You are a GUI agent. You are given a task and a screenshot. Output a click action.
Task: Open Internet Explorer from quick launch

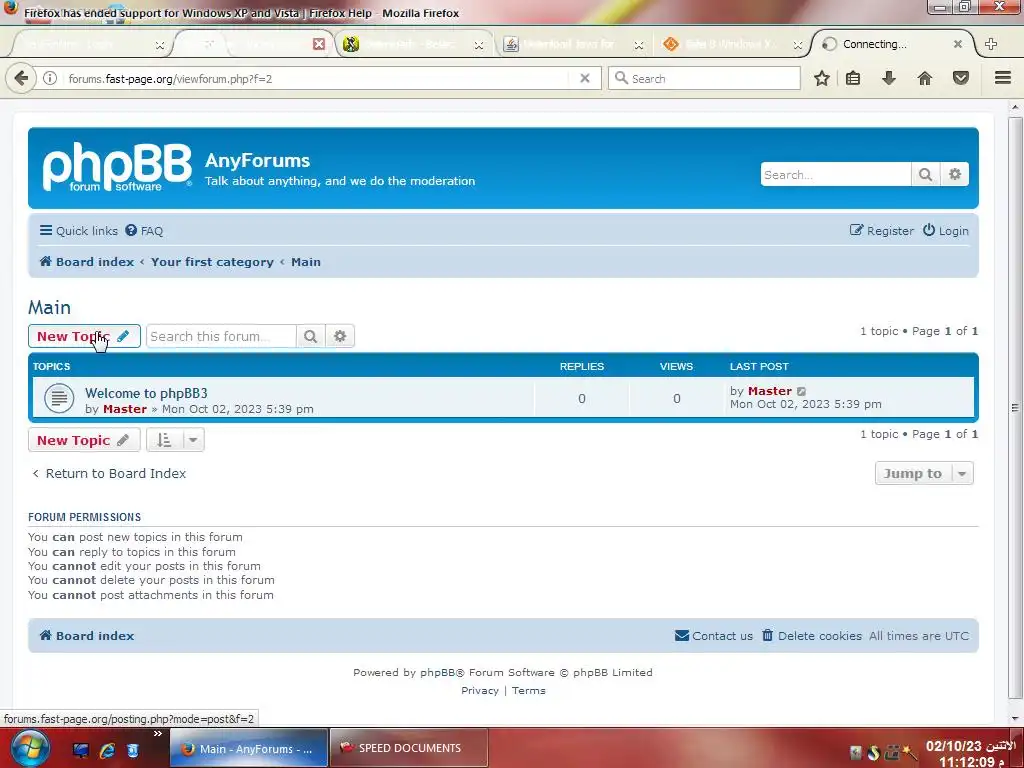[107, 750]
